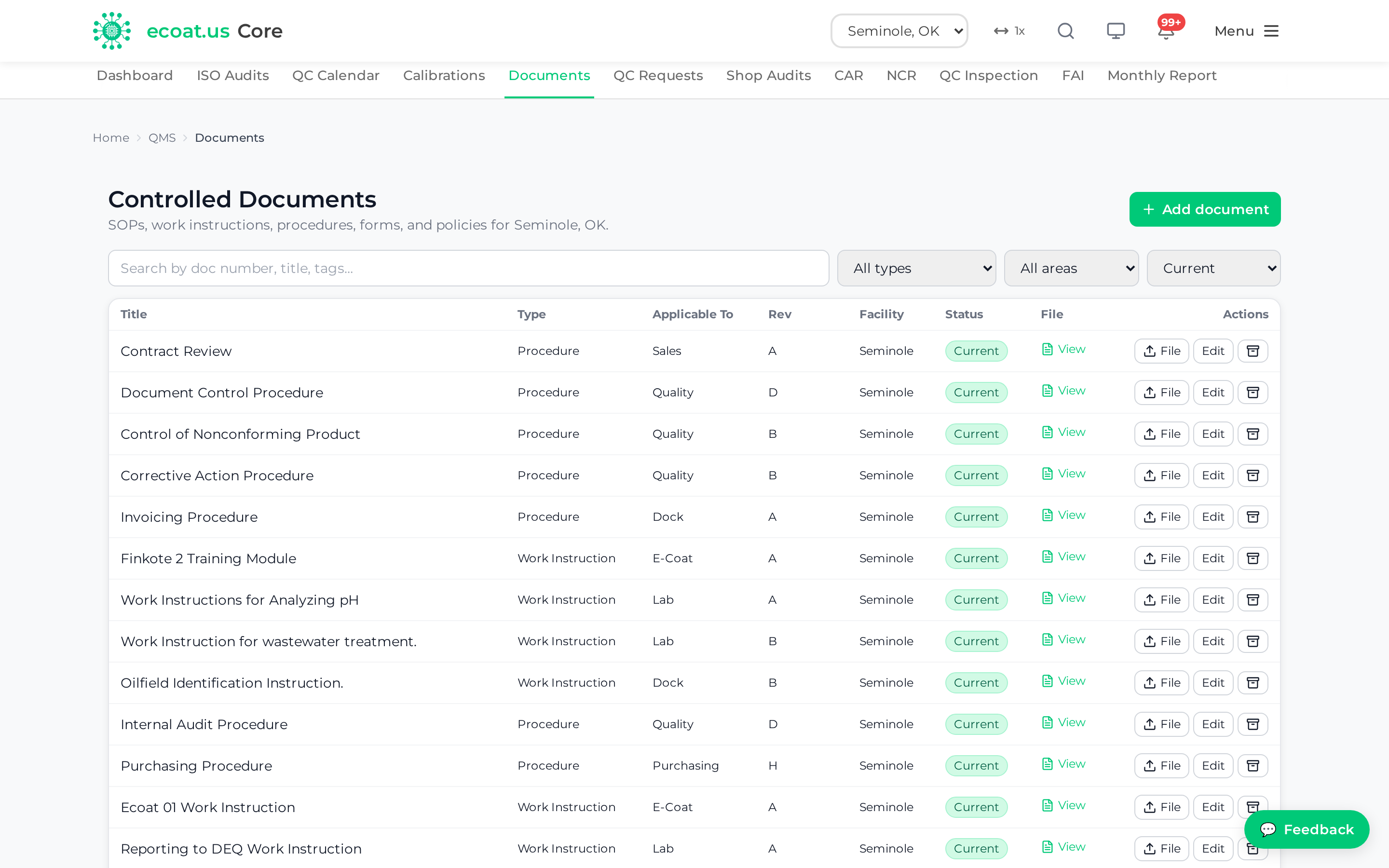Click the Title column header
The height and width of the screenshot is (868, 1389).
click(x=134, y=314)
